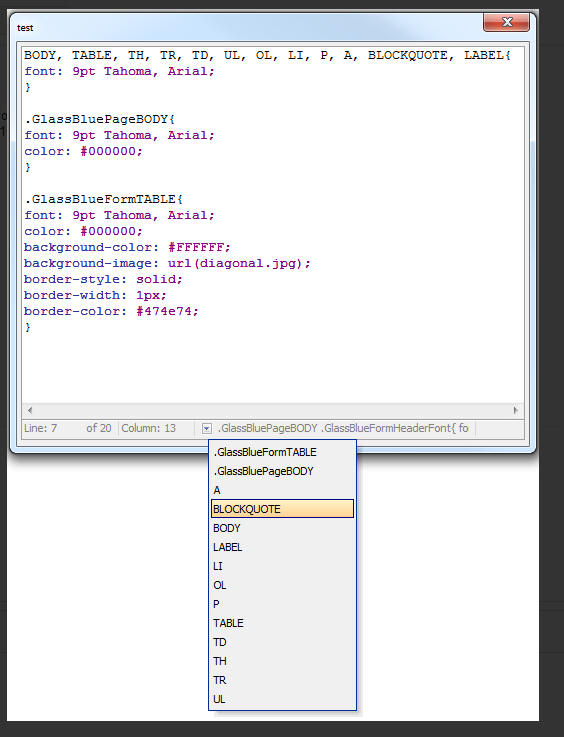The image size is (564, 737).
Task: Open the selector dropdown arrow in status bar
Action: click(206, 428)
